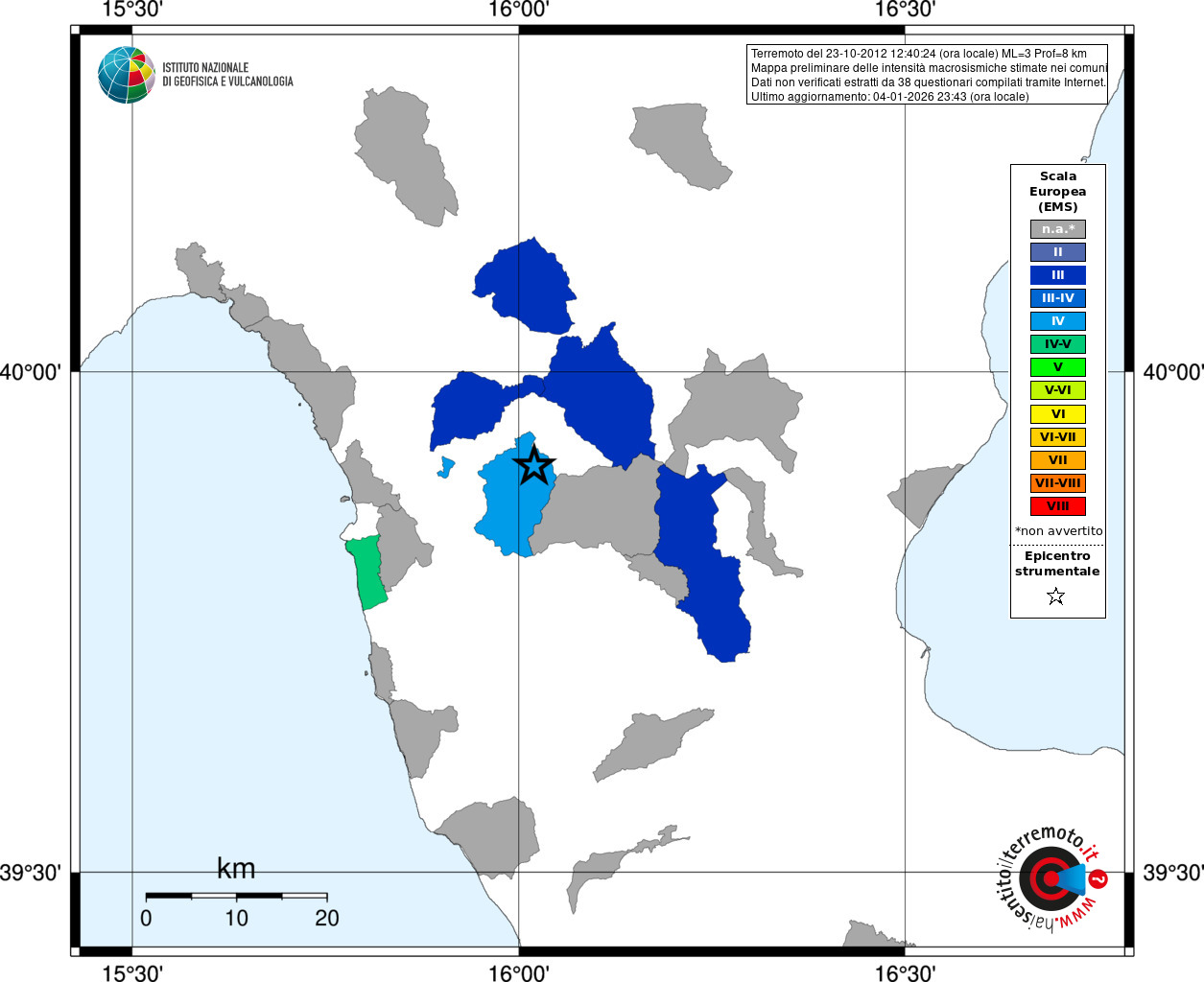1204x982 pixels.
Task: Click the 'ISTITUTO NAZIONALE DI GEOFISICA E VULCANOLOGIA' text
Action: click(227, 75)
